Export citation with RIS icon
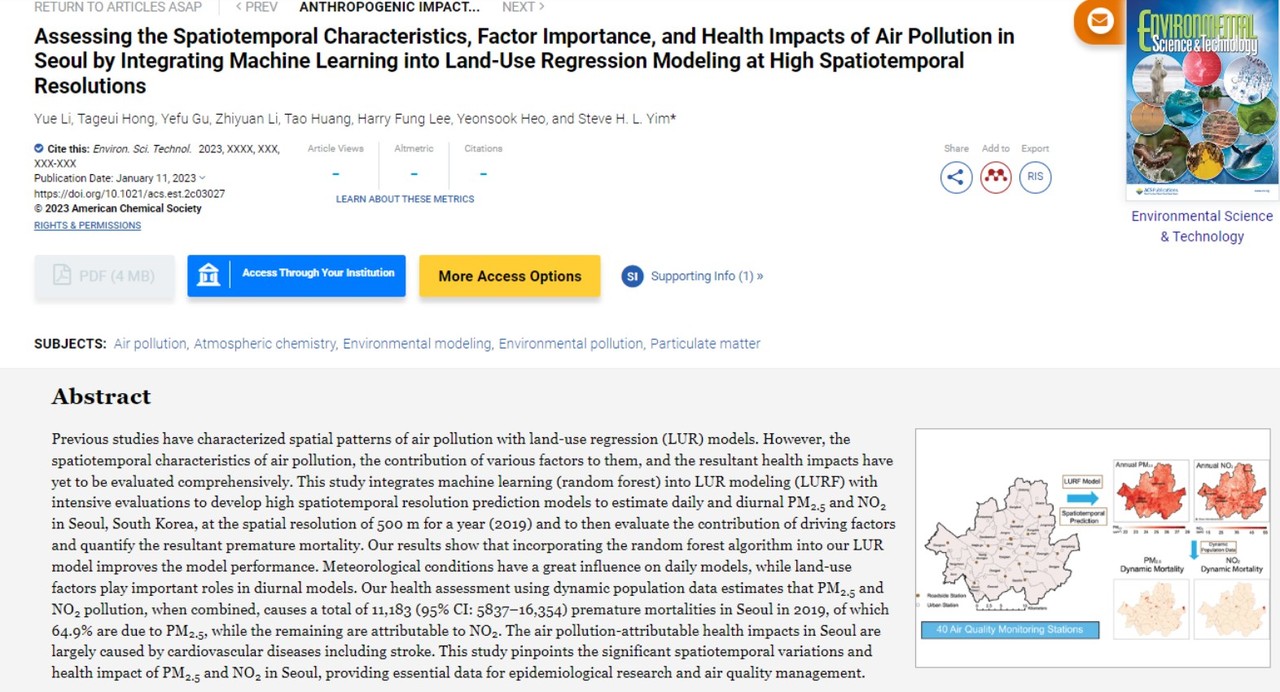This screenshot has height=692, width=1280. tap(1035, 177)
